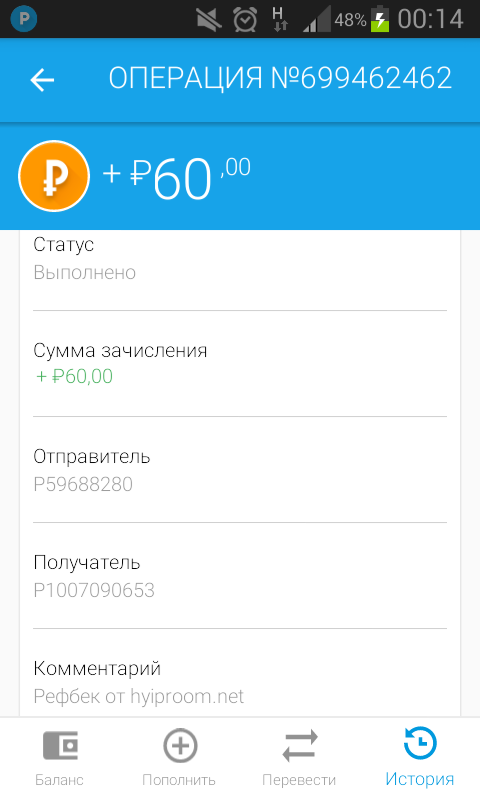Open the История clock icon
480x800 pixels.
pyautogui.click(x=420, y=743)
